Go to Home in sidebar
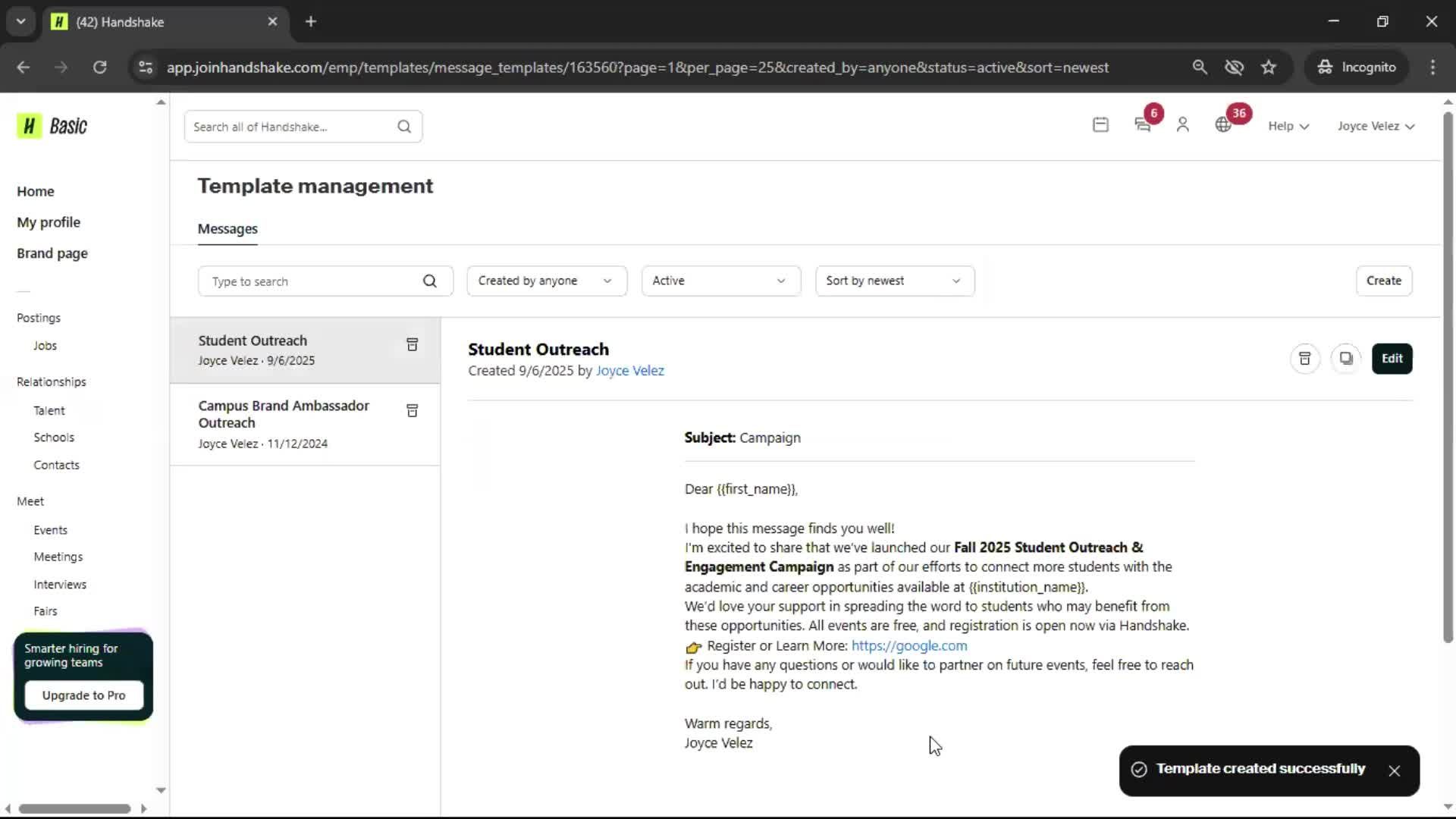This screenshot has height=819, width=1456. (36, 191)
